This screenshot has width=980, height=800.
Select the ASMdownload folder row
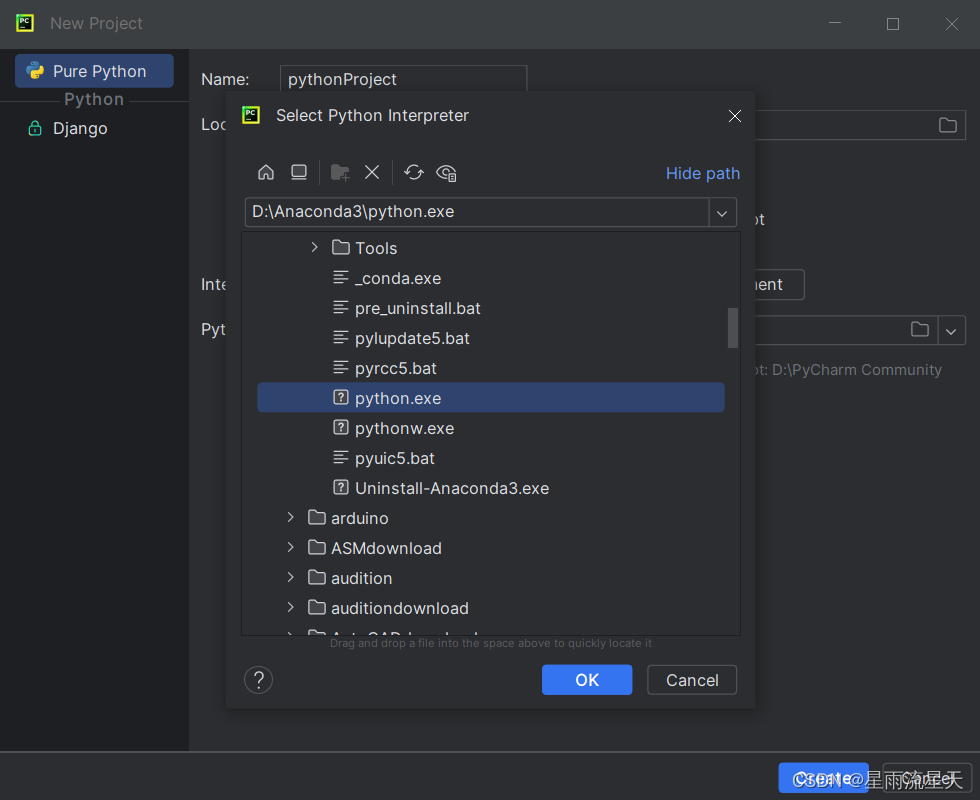(x=491, y=548)
